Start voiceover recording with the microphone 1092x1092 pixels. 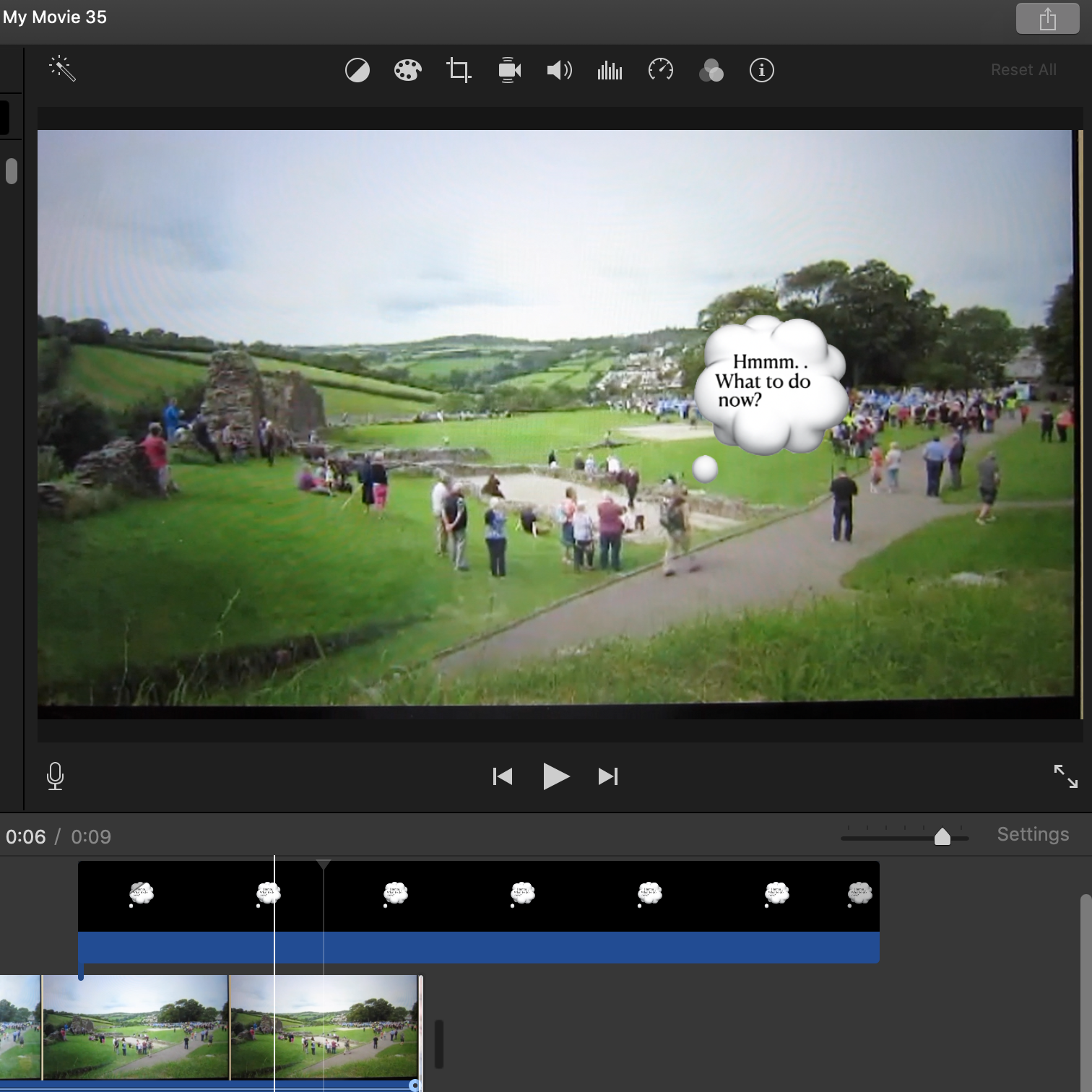[56, 776]
